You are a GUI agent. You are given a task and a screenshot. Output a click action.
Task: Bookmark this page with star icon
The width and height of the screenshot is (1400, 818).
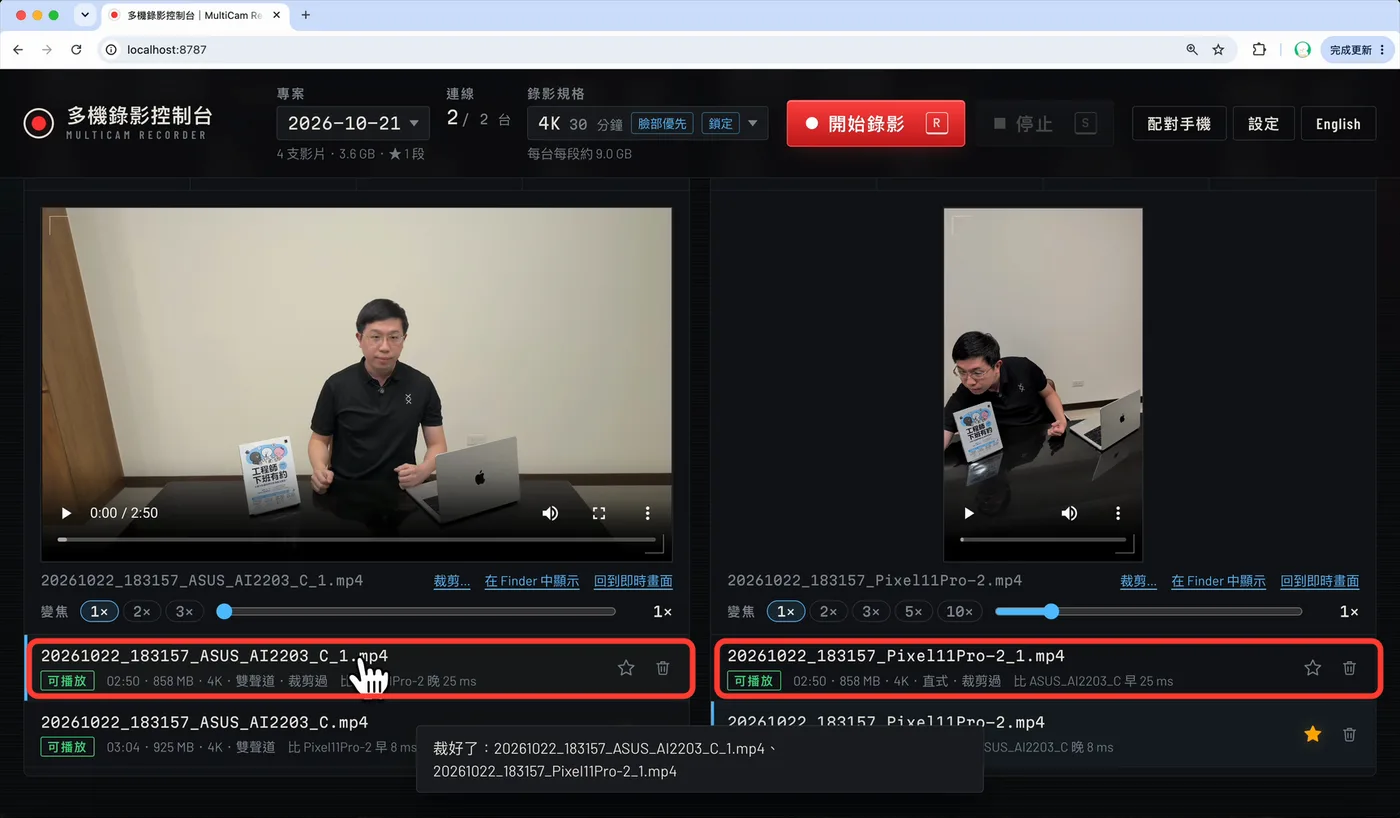1218,49
